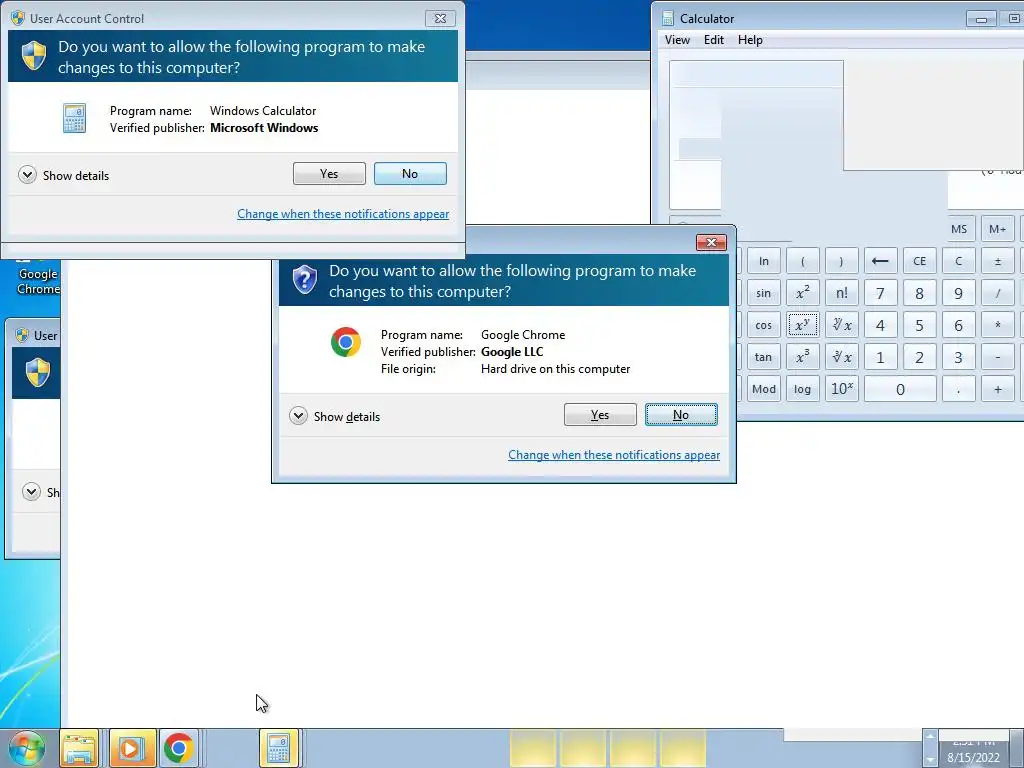This screenshot has width=1024, height=768.
Task: Open the View menu in Calculator
Action: 677,40
